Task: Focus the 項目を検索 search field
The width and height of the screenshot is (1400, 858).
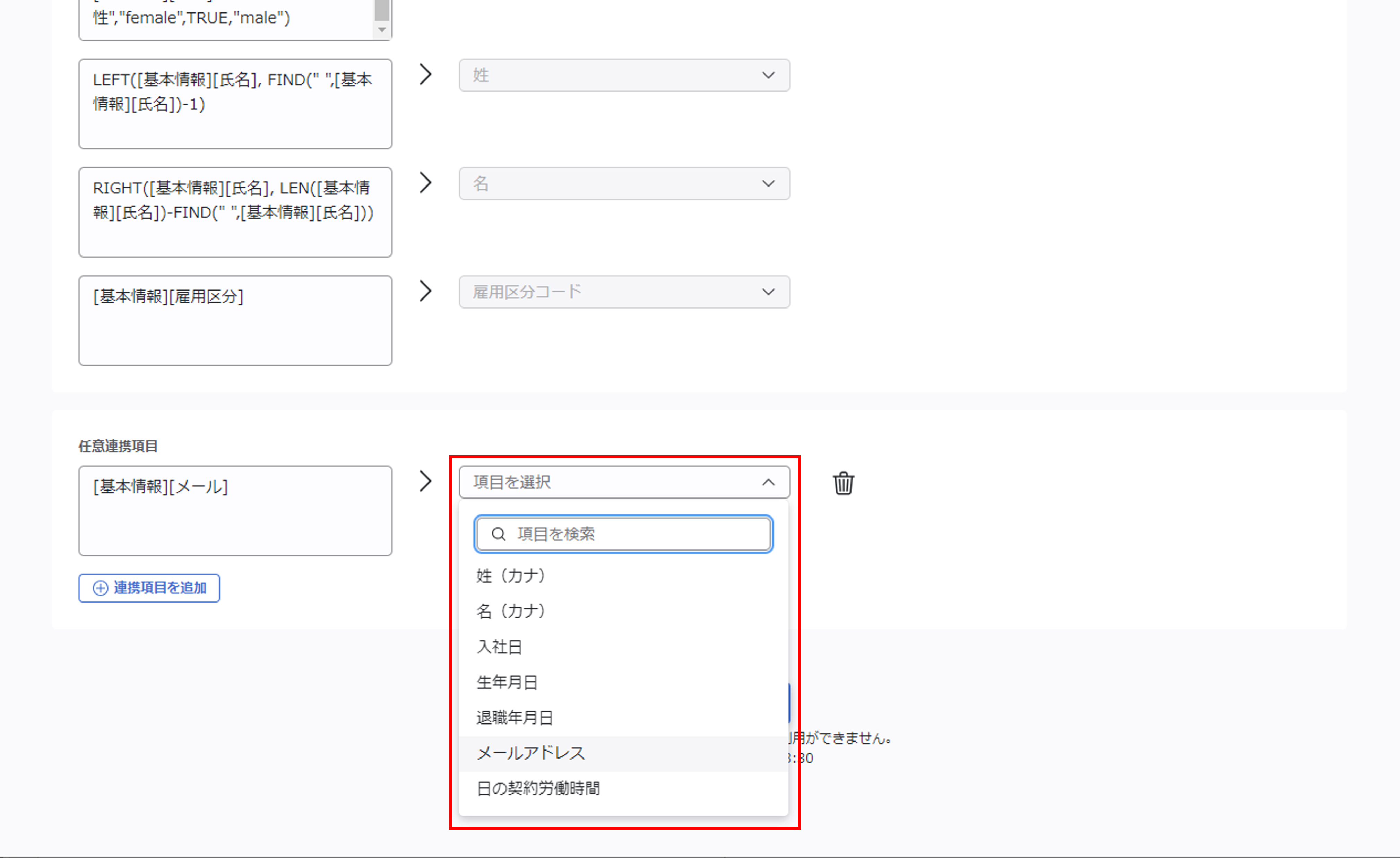Action: tap(623, 534)
